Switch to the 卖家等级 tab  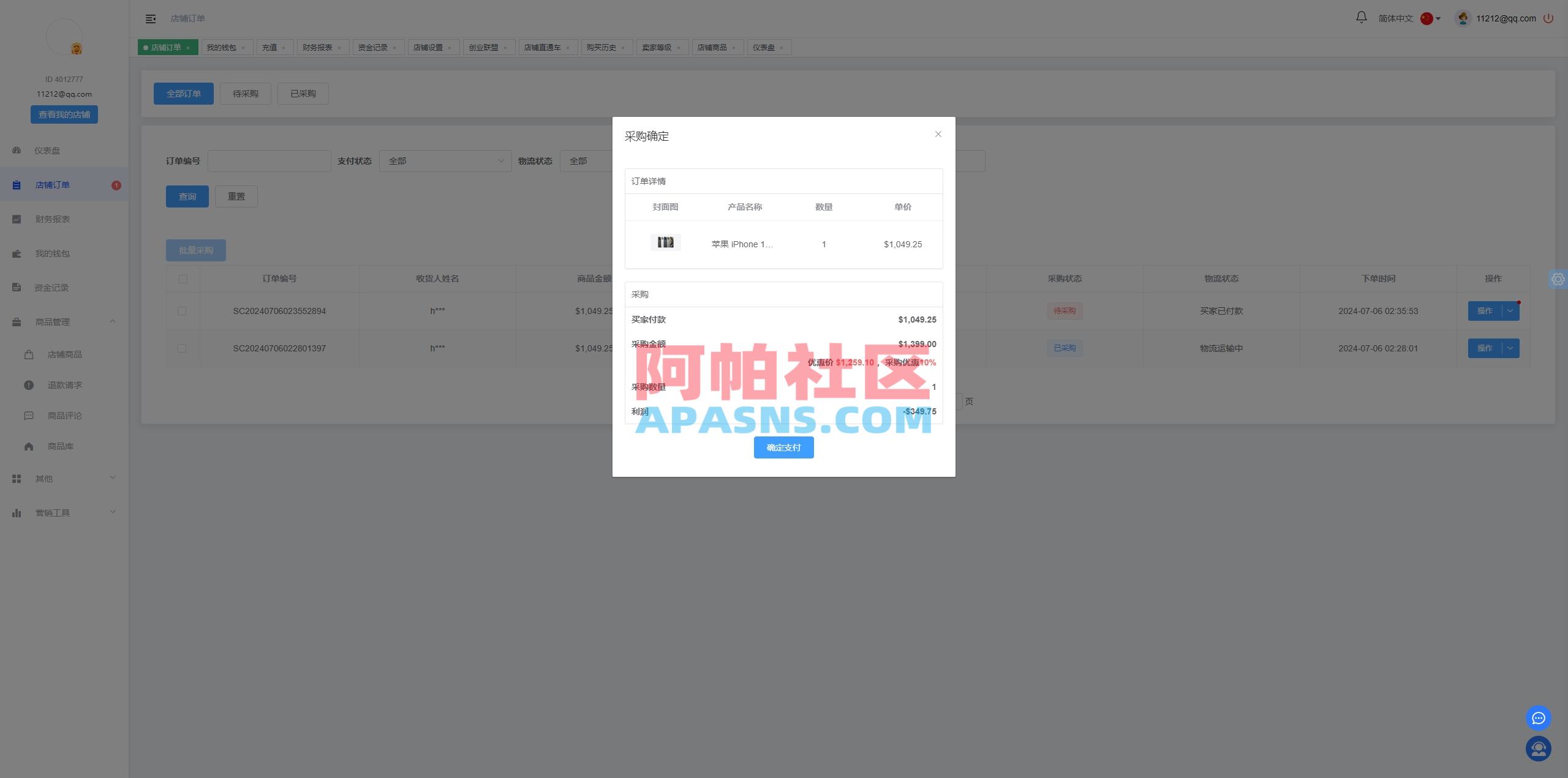click(x=658, y=47)
